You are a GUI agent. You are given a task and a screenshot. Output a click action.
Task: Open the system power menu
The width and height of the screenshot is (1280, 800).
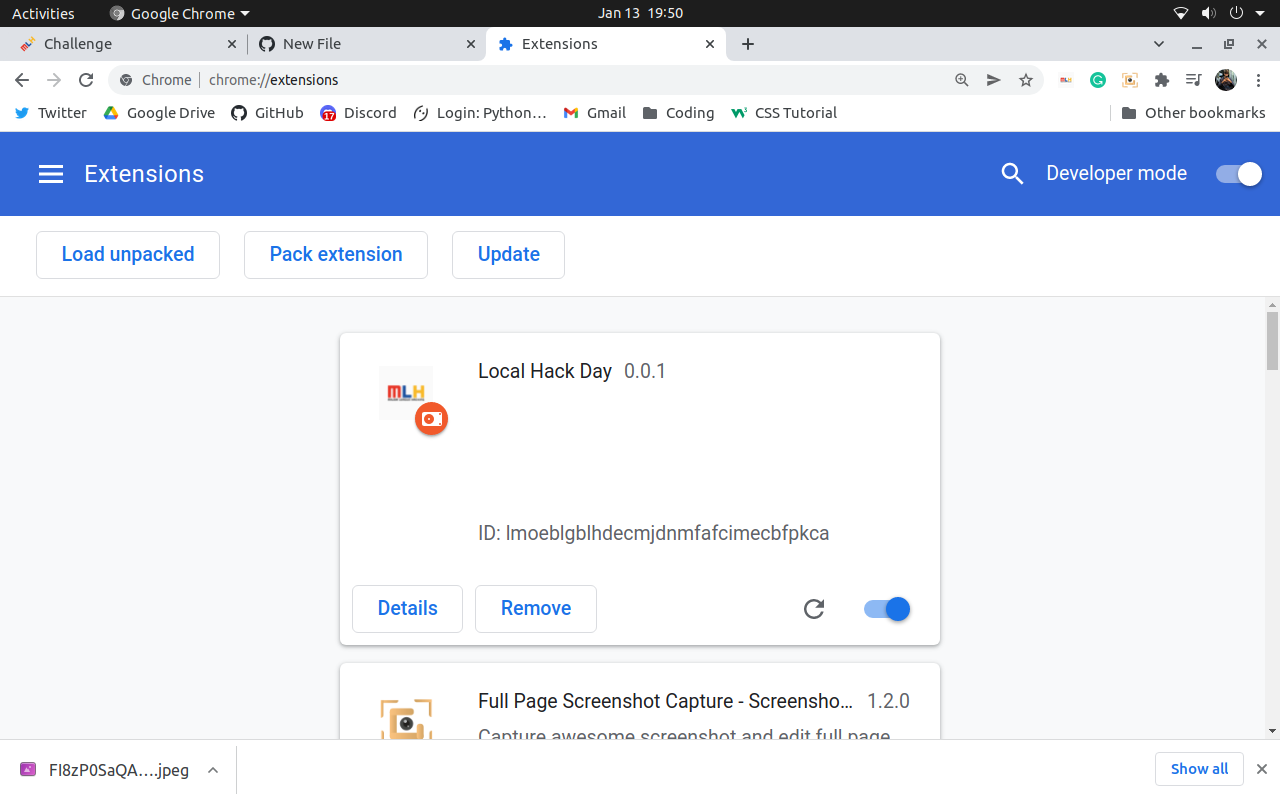(x=1244, y=14)
